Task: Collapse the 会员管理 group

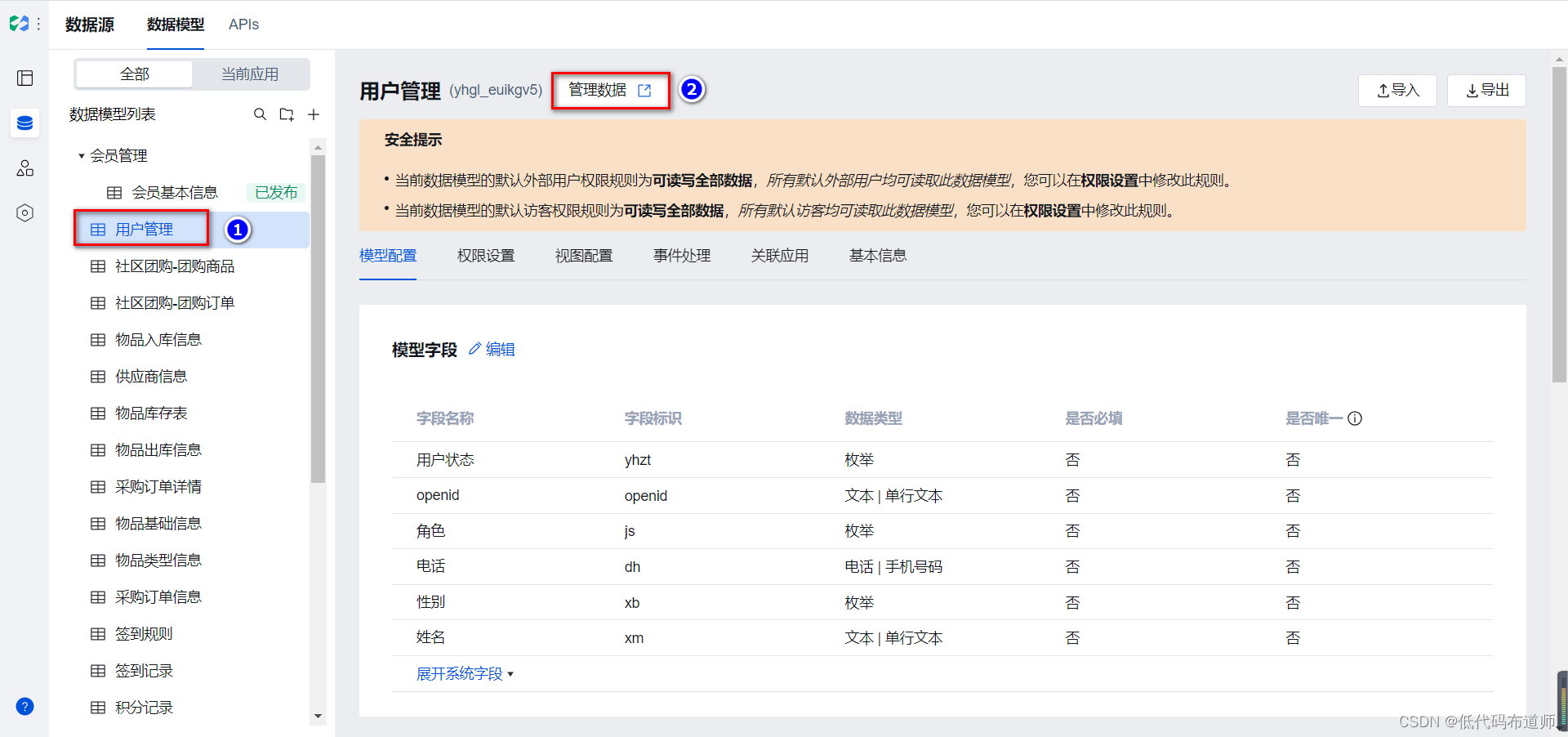Action: click(x=82, y=156)
